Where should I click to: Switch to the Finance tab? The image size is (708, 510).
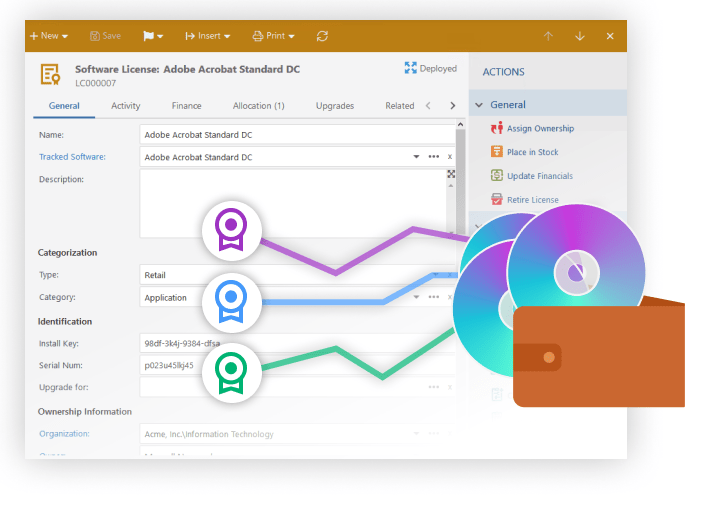tap(186, 106)
